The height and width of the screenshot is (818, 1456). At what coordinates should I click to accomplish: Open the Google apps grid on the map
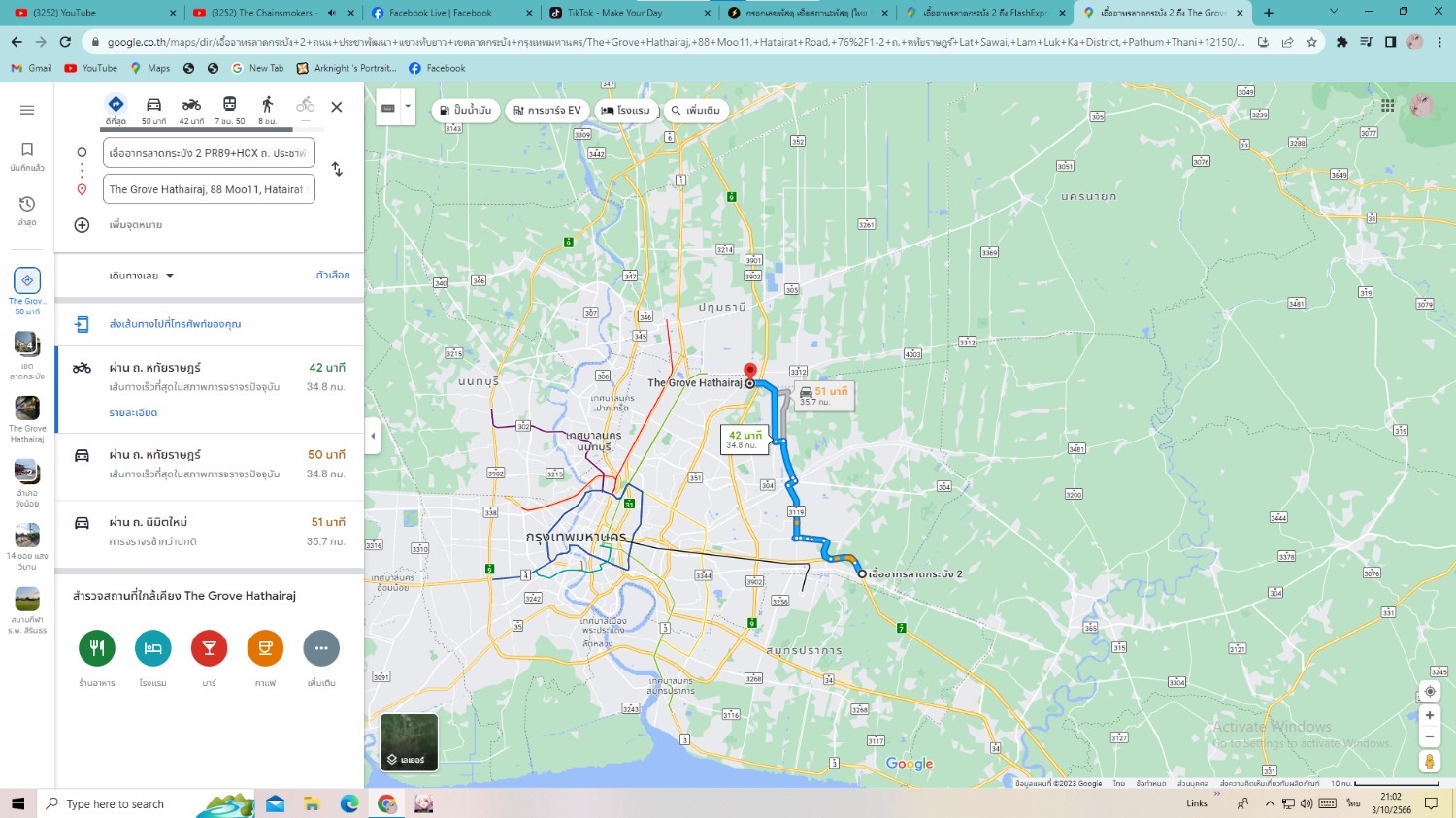(1388, 106)
